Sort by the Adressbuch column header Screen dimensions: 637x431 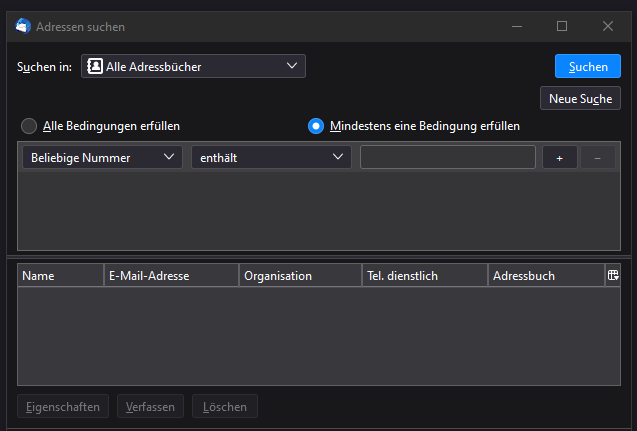(x=545, y=275)
